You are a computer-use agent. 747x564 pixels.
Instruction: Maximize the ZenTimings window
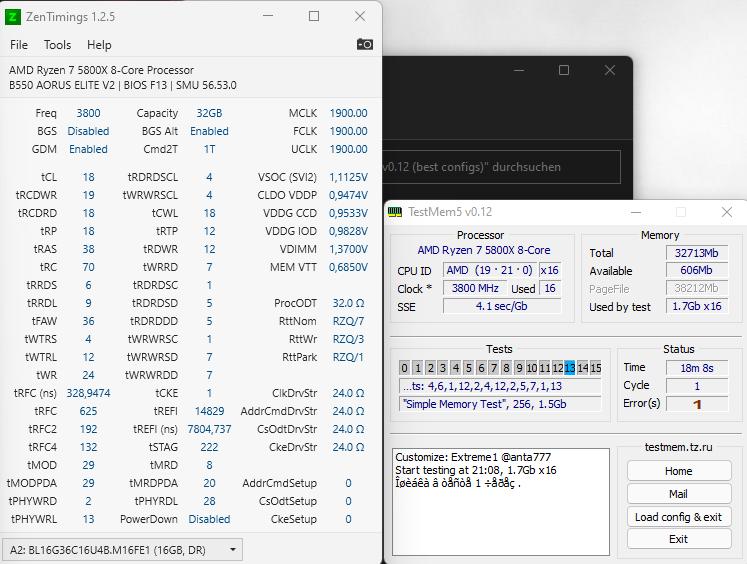pyautogui.click(x=314, y=16)
